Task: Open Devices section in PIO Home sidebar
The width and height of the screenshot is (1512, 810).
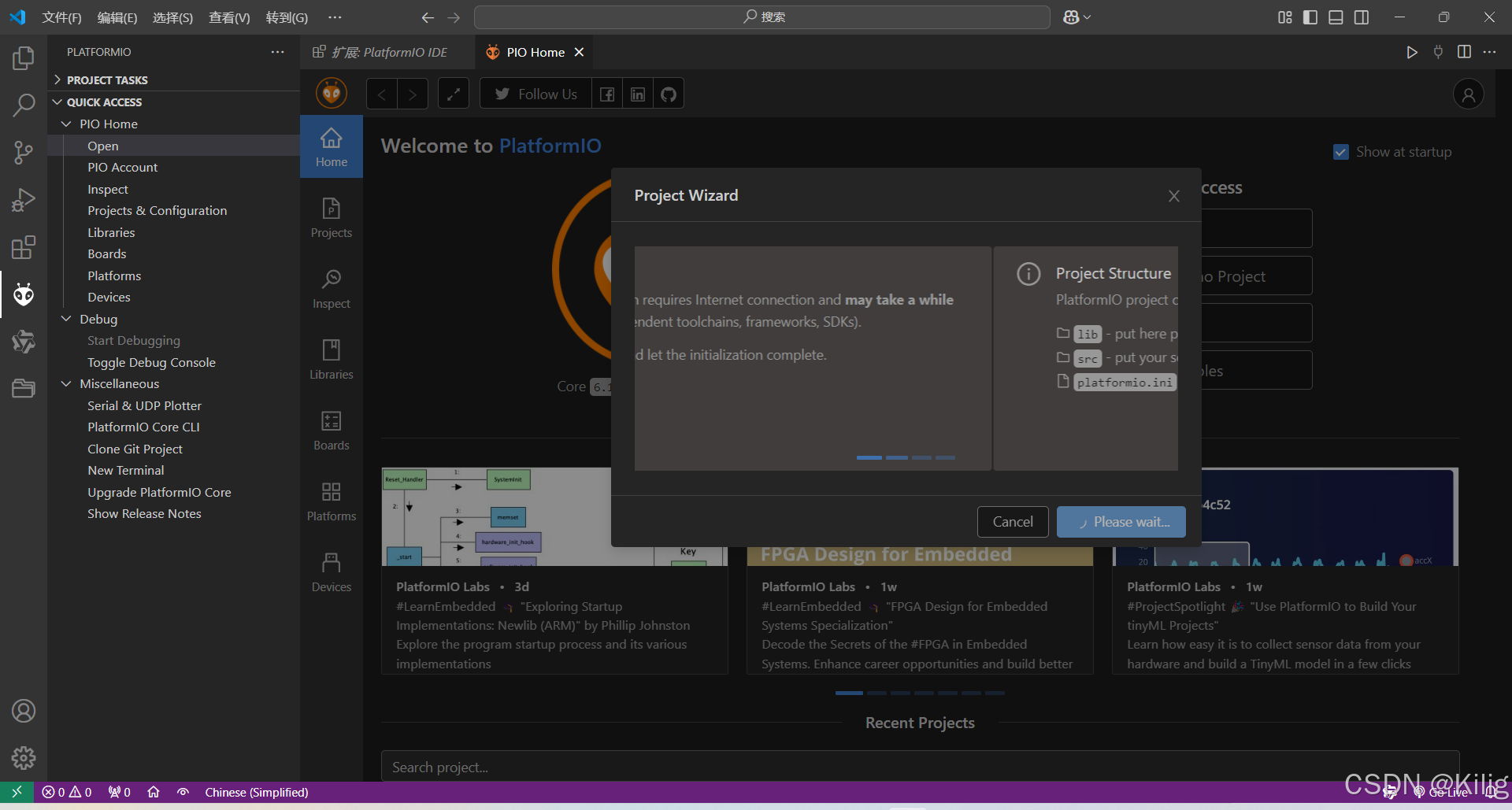Action: [332, 572]
